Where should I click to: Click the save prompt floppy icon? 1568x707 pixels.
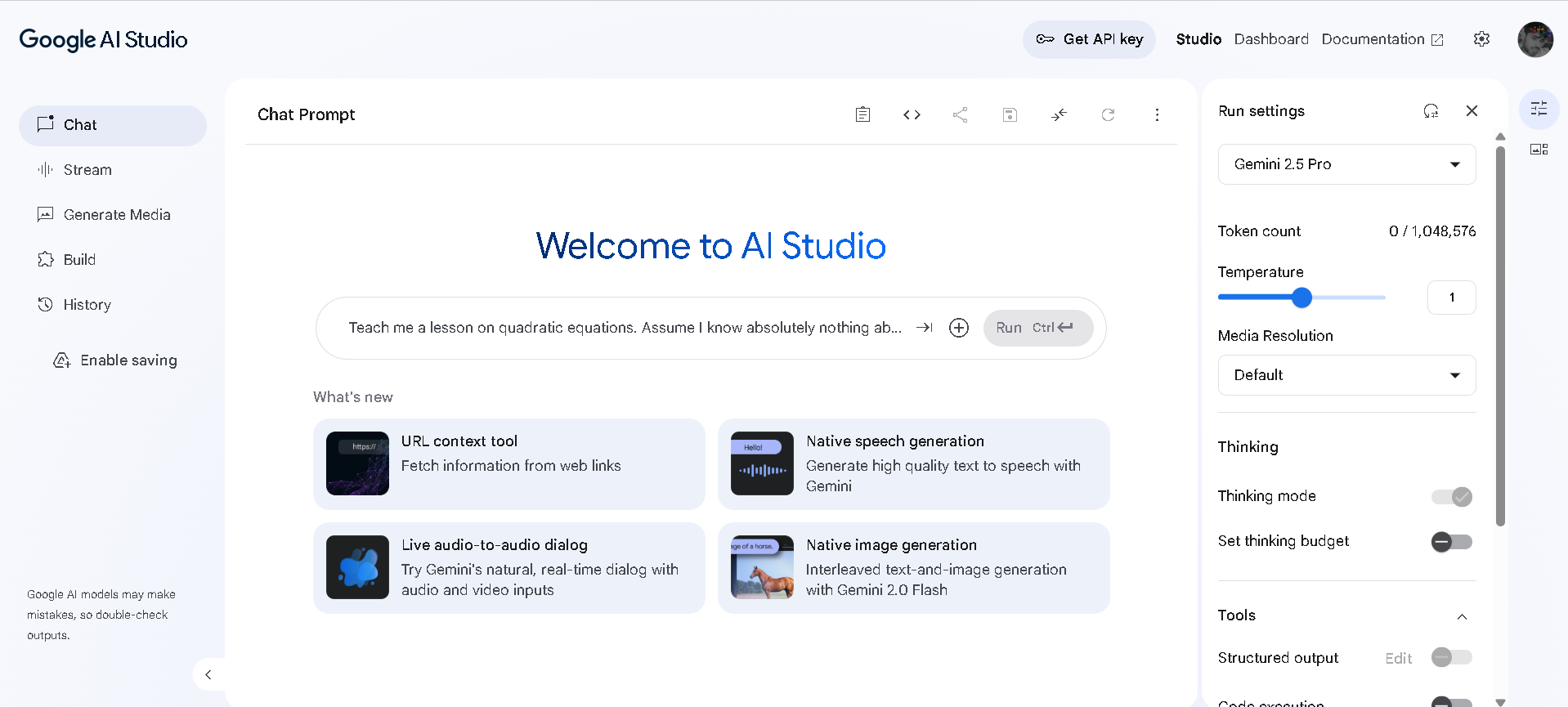point(1010,114)
